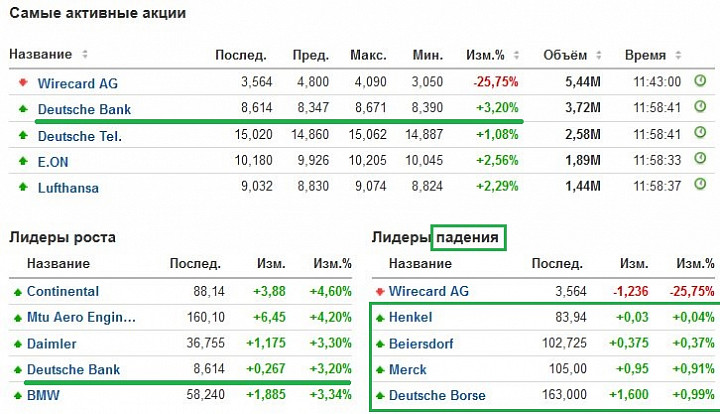
Task: Open the Daimler stock link
Action: 51,344
